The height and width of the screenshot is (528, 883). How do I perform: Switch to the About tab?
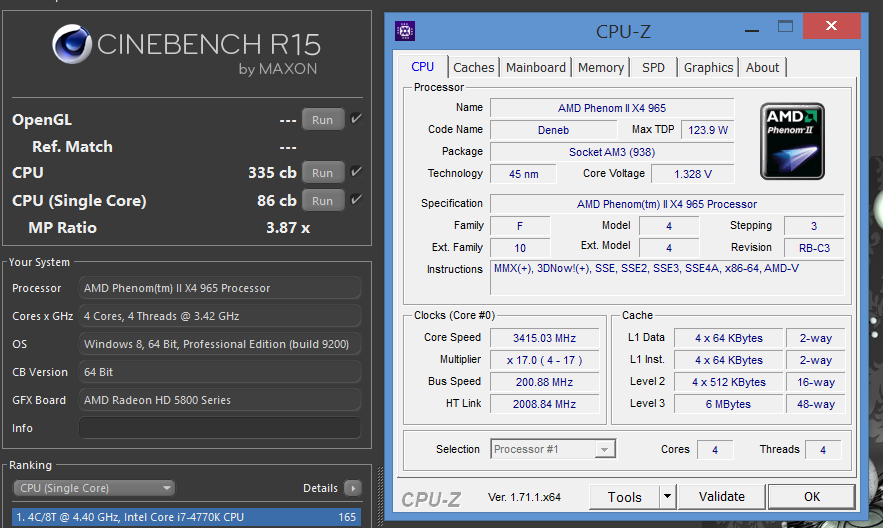762,68
